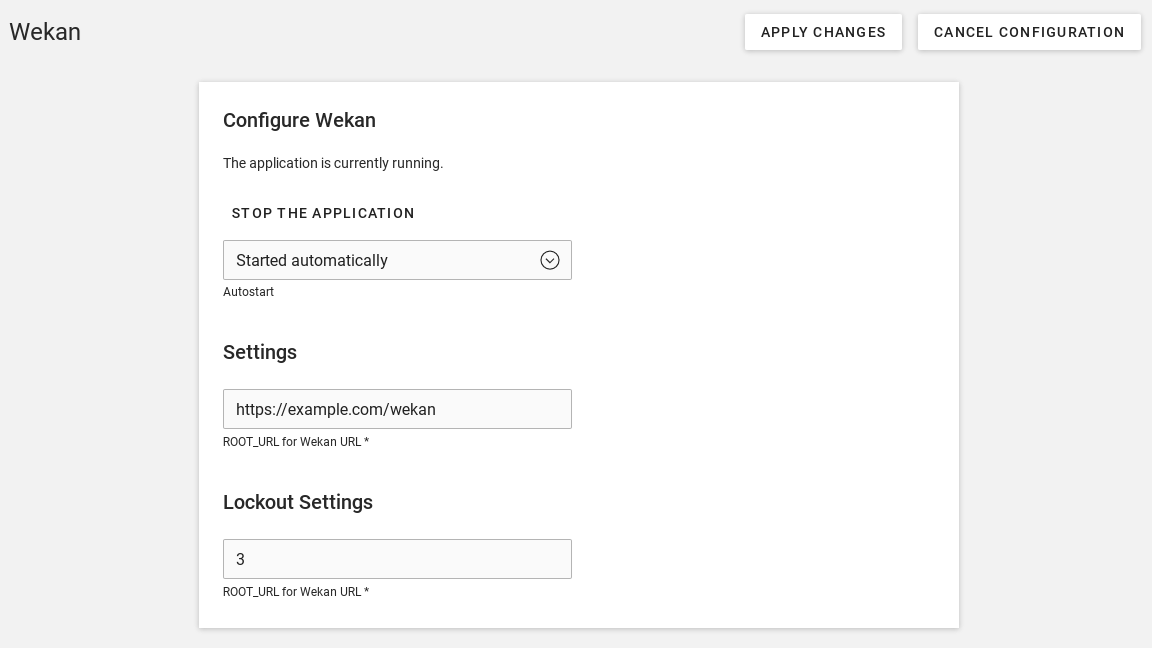
Task: Change the Autostart setting from Started automatically
Action: pos(397,260)
